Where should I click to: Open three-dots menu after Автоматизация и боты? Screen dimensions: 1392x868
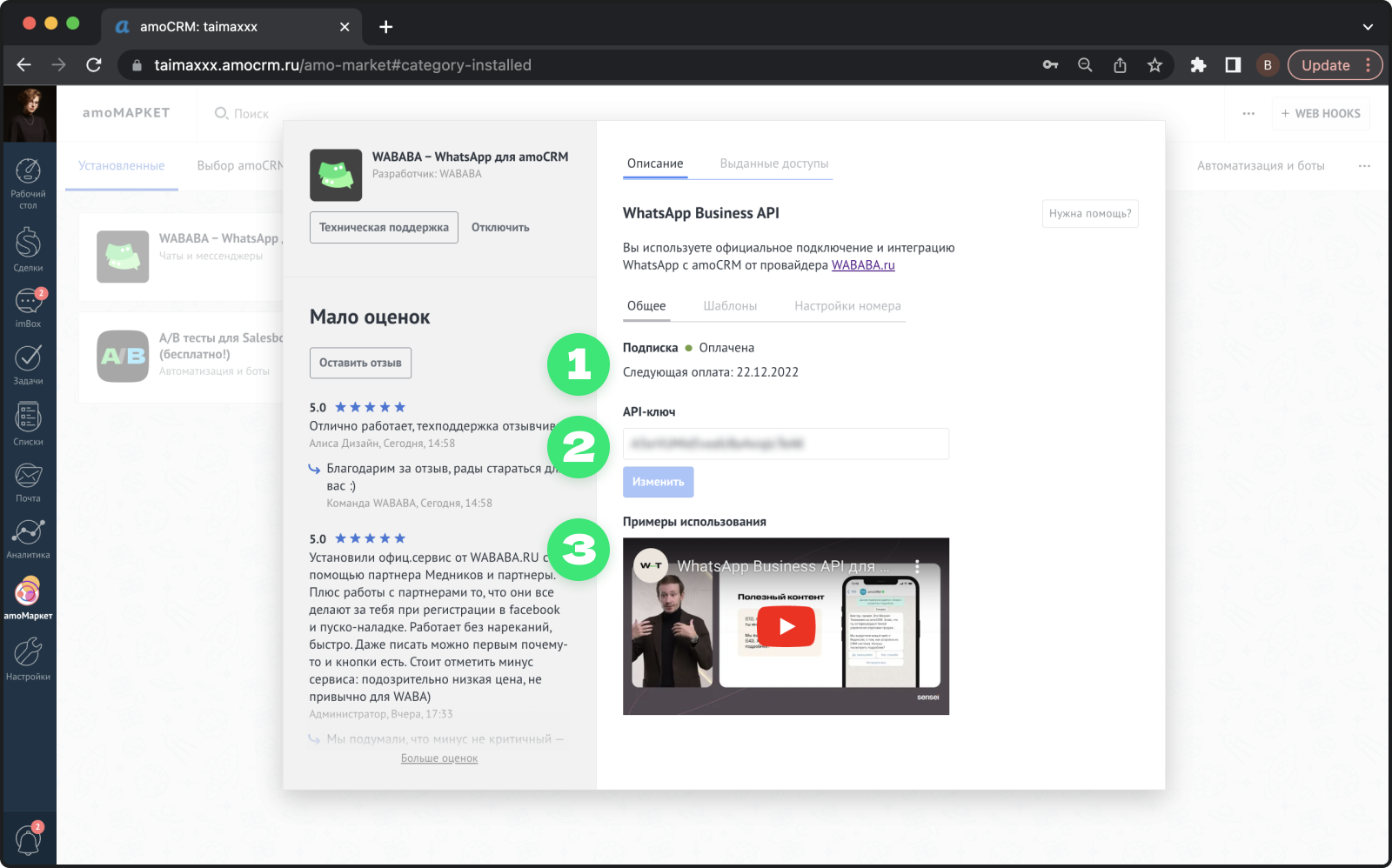tap(1364, 165)
